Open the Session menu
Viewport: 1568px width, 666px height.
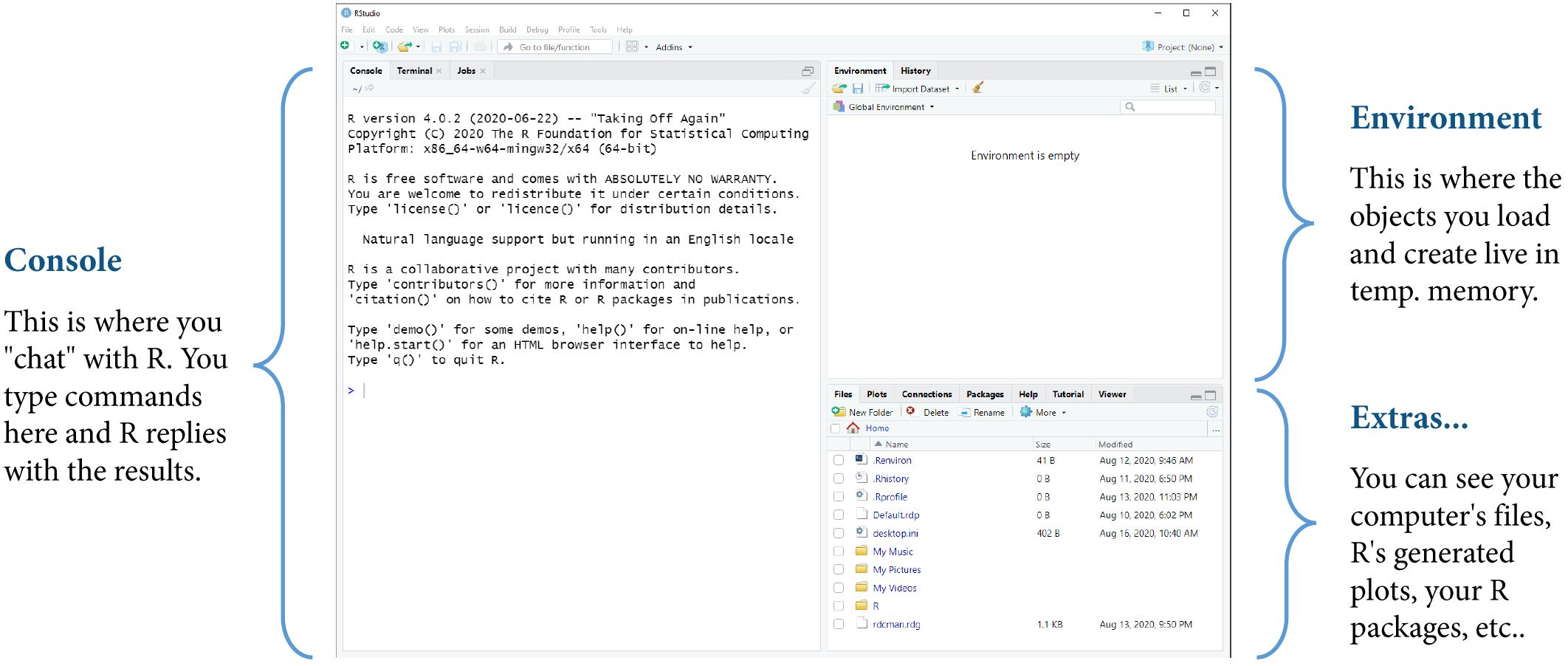(477, 30)
